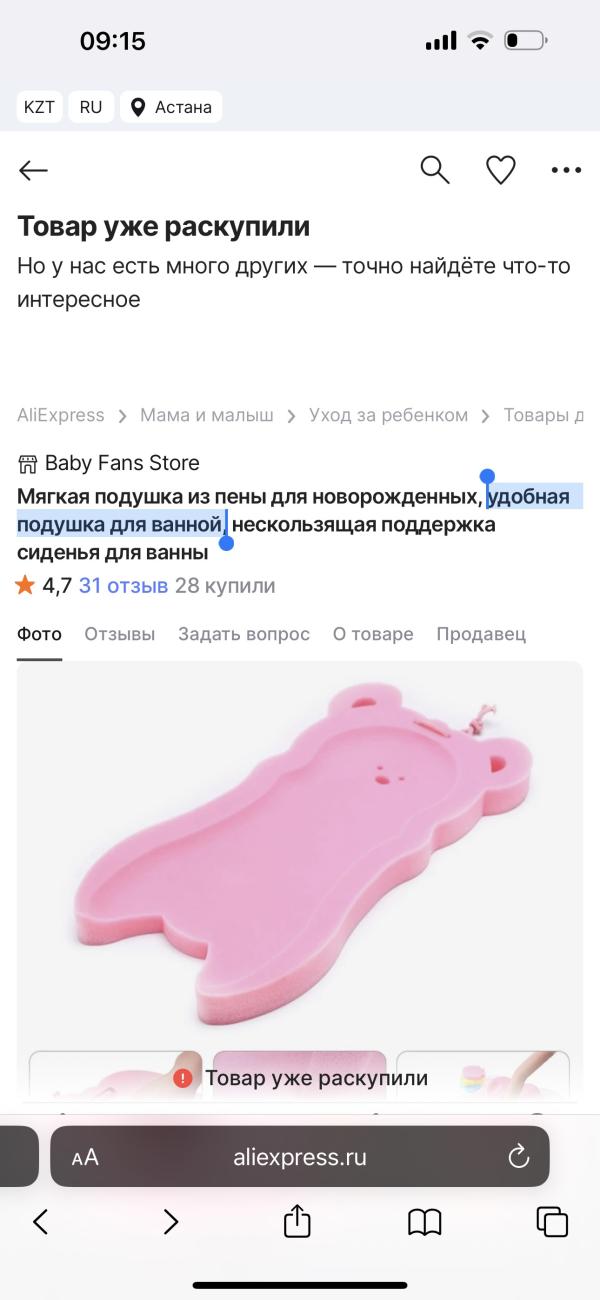The width and height of the screenshot is (600, 1300).
Task: Switch to the Отзывы tab
Action: click(x=119, y=634)
